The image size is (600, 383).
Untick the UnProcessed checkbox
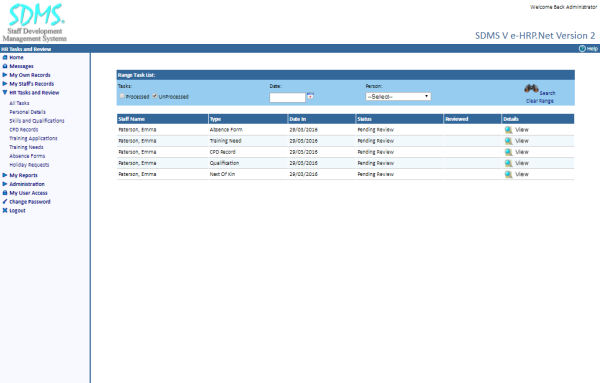click(x=155, y=96)
